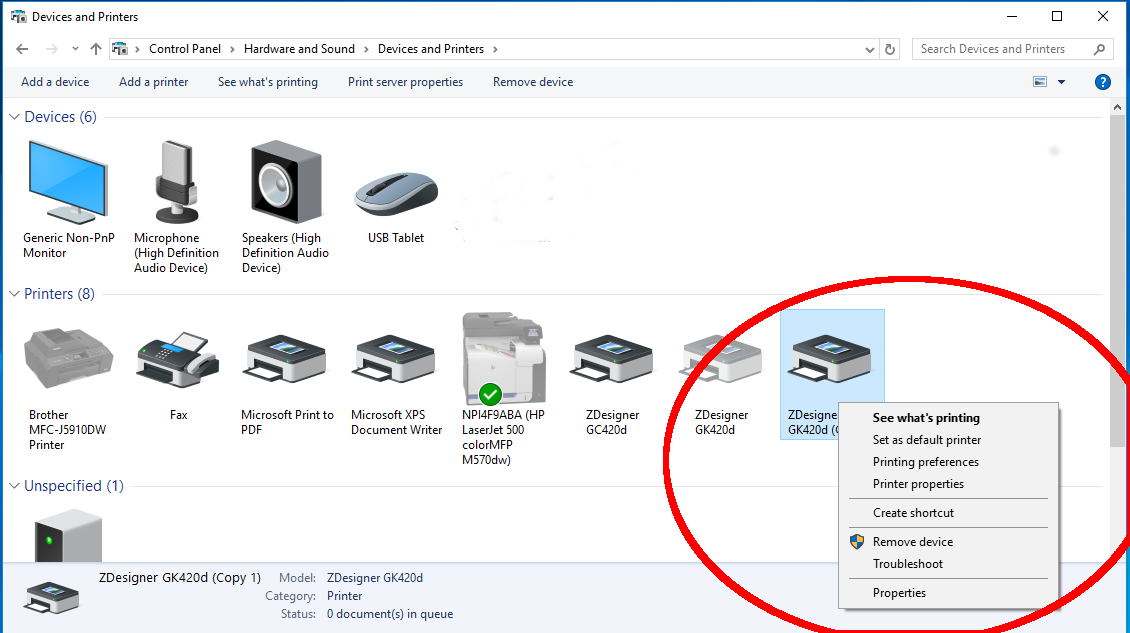
Task: Click the Model value ZDesigner GK420d
Action: coord(375,577)
